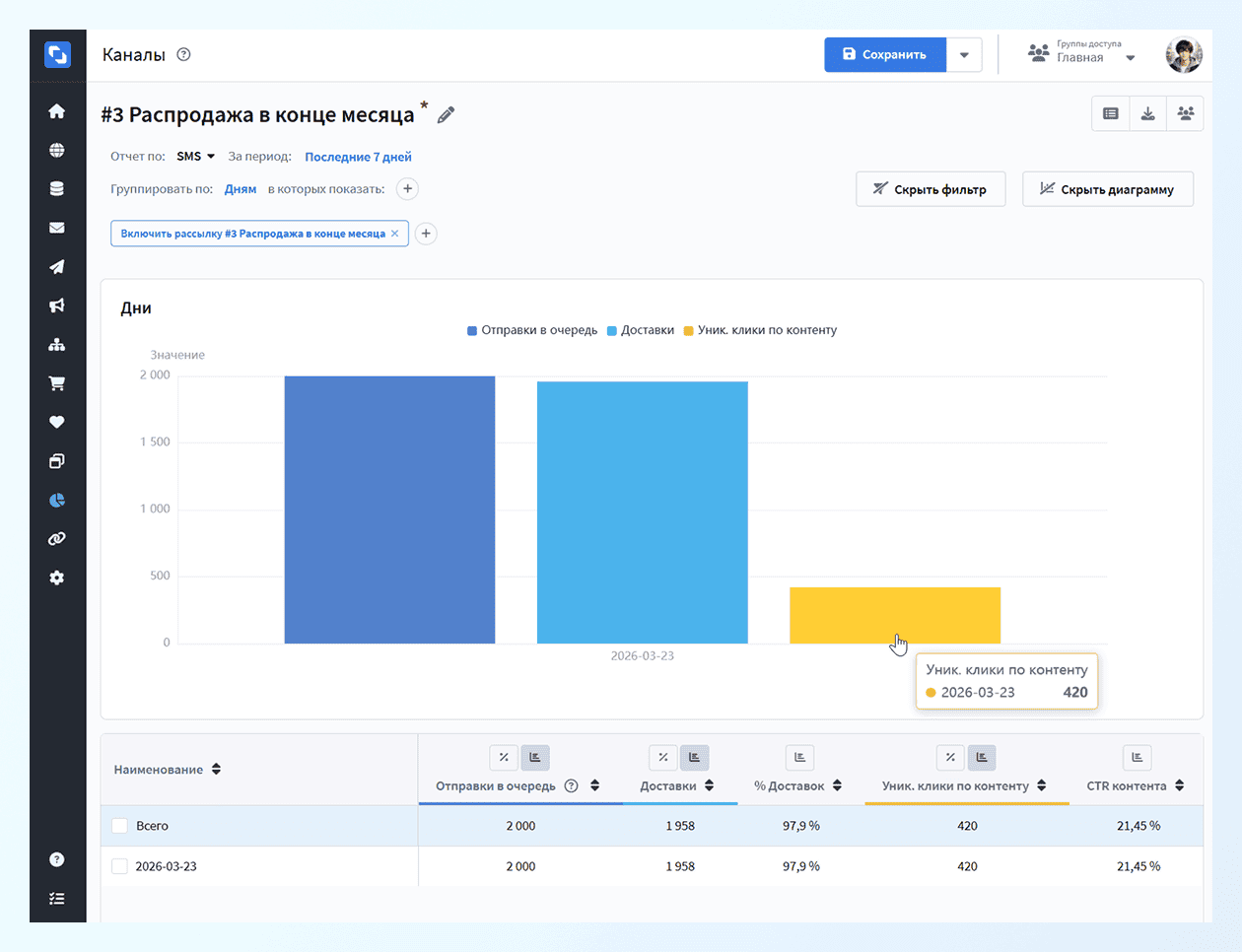Image resolution: width=1242 pixels, height=952 pixels.
Task: Click the Скрыть фильтр button
Action: click(930, 189)
